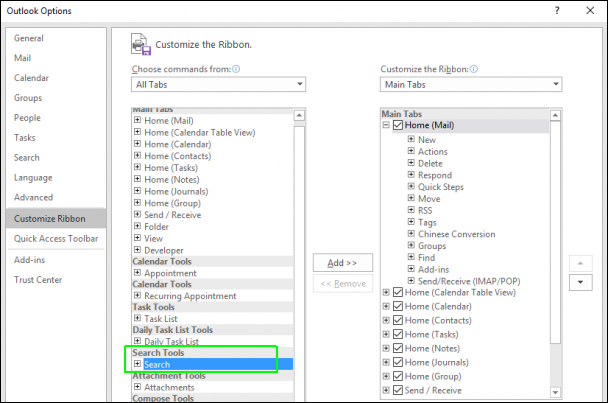
Task: Toggle the Home (Mail) checkbox
Action: 398,125
